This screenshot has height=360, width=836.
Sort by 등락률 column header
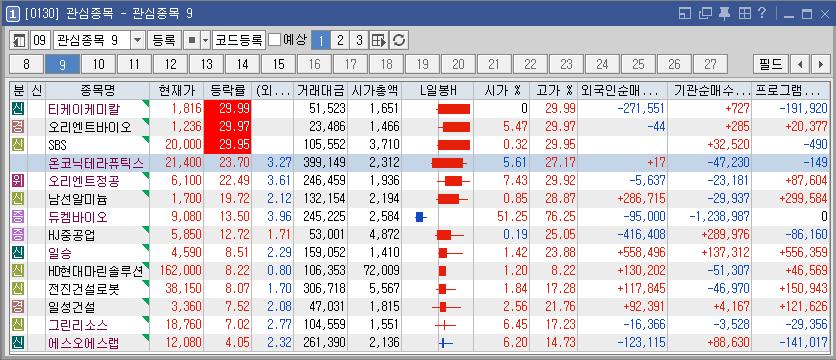pos(227,91)
